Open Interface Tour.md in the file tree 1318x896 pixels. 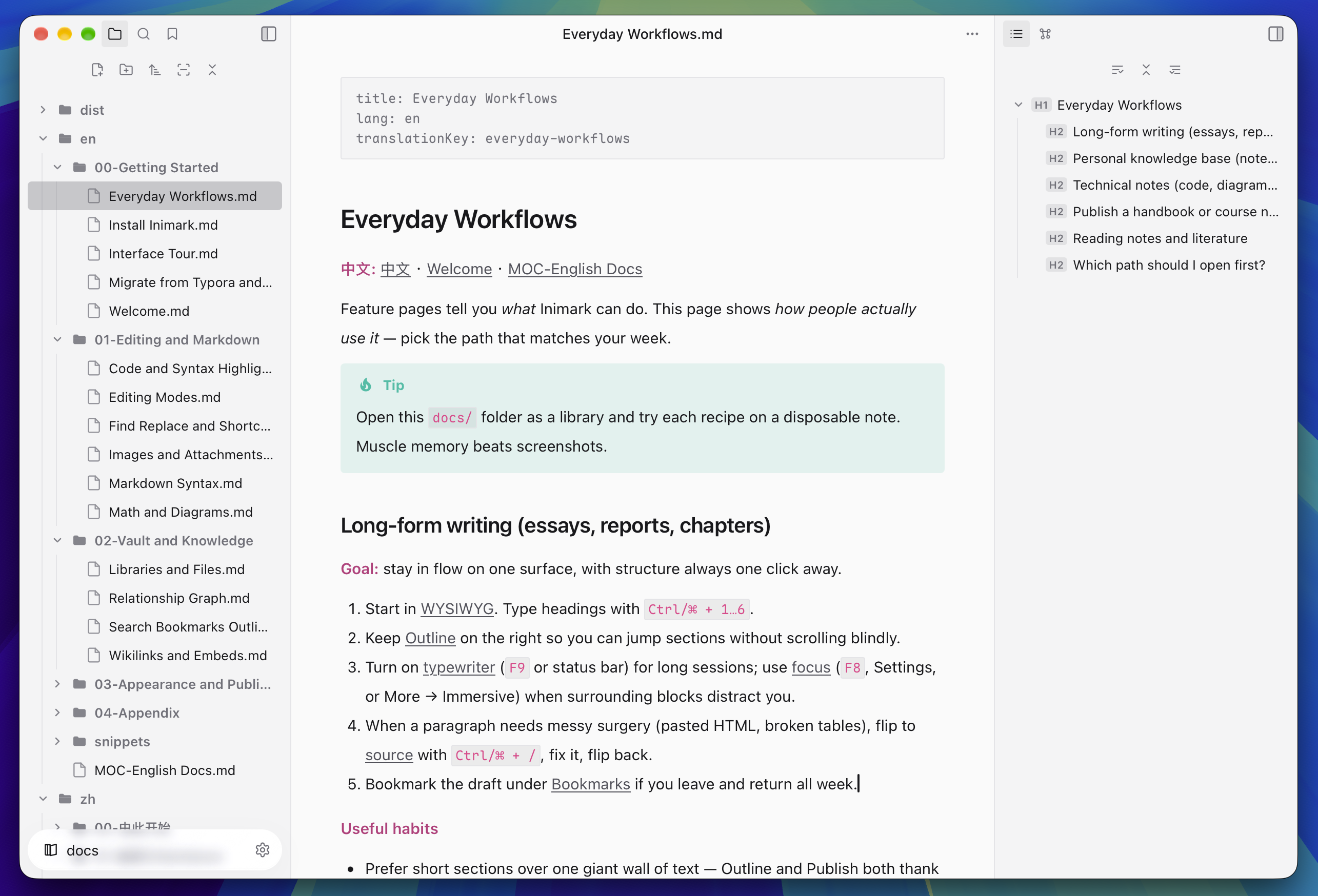pos(155,253)
